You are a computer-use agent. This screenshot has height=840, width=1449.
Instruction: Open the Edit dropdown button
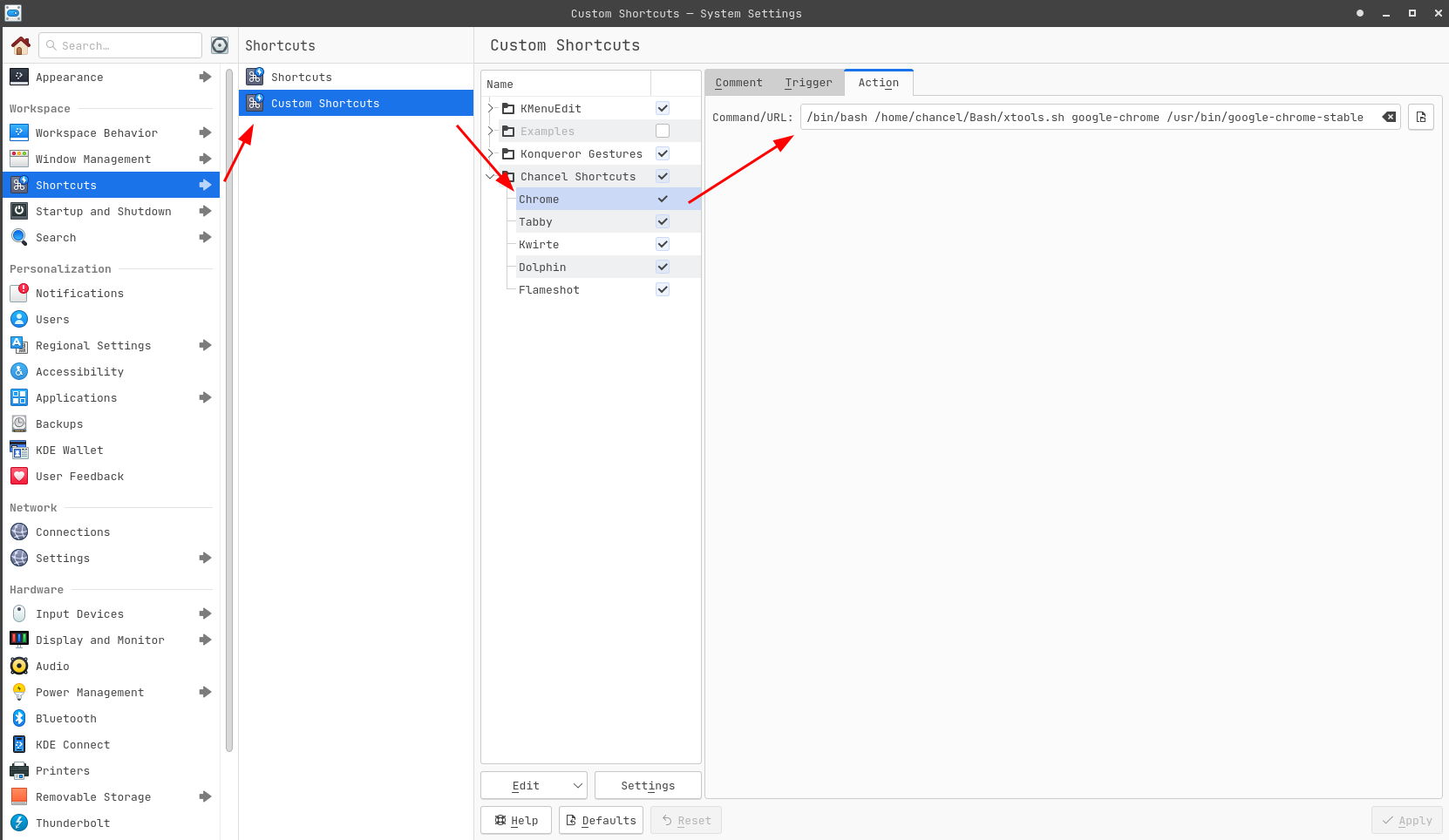[x=534, y=785]
